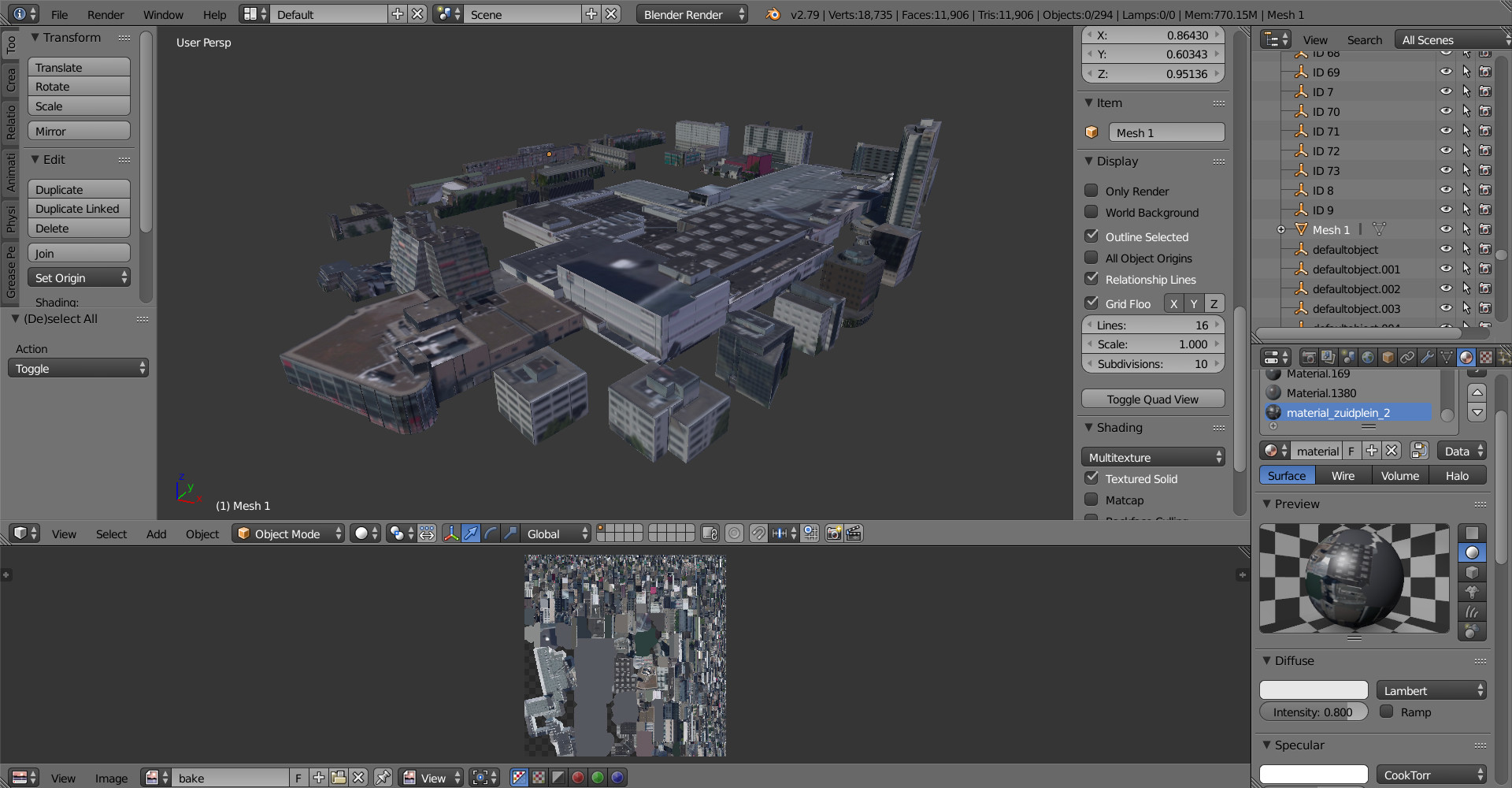Show red channel in image editor
The image size is (1512, 788).
coord(578,778)
